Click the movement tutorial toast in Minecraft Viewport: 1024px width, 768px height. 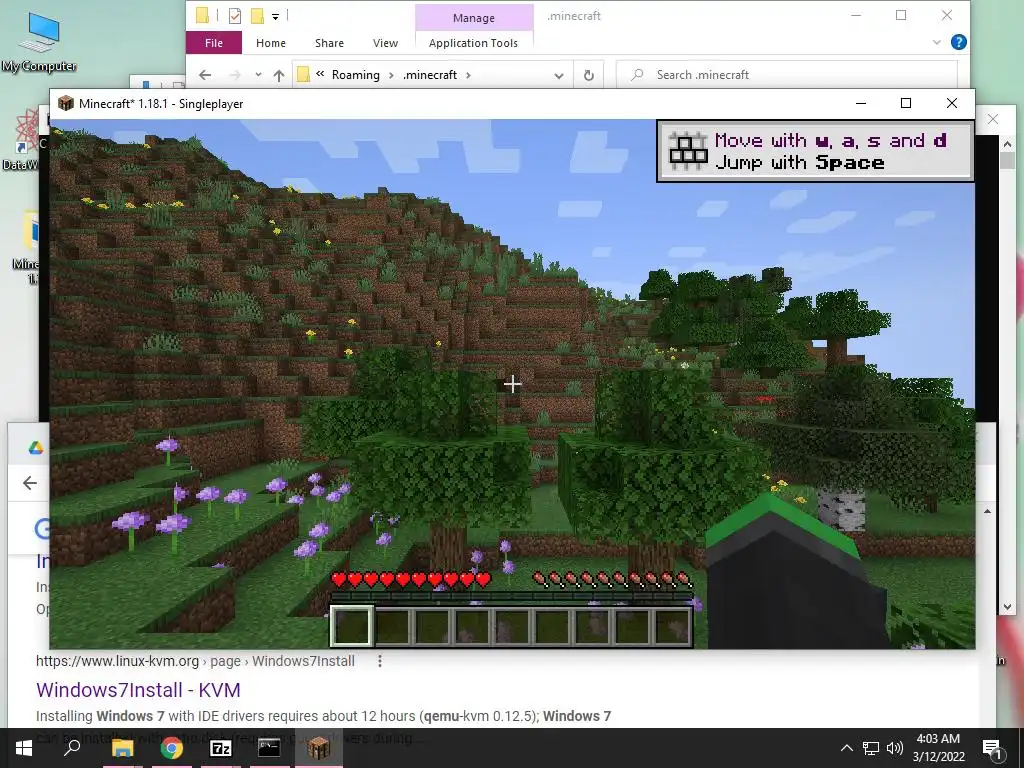(x=815, y=151)
